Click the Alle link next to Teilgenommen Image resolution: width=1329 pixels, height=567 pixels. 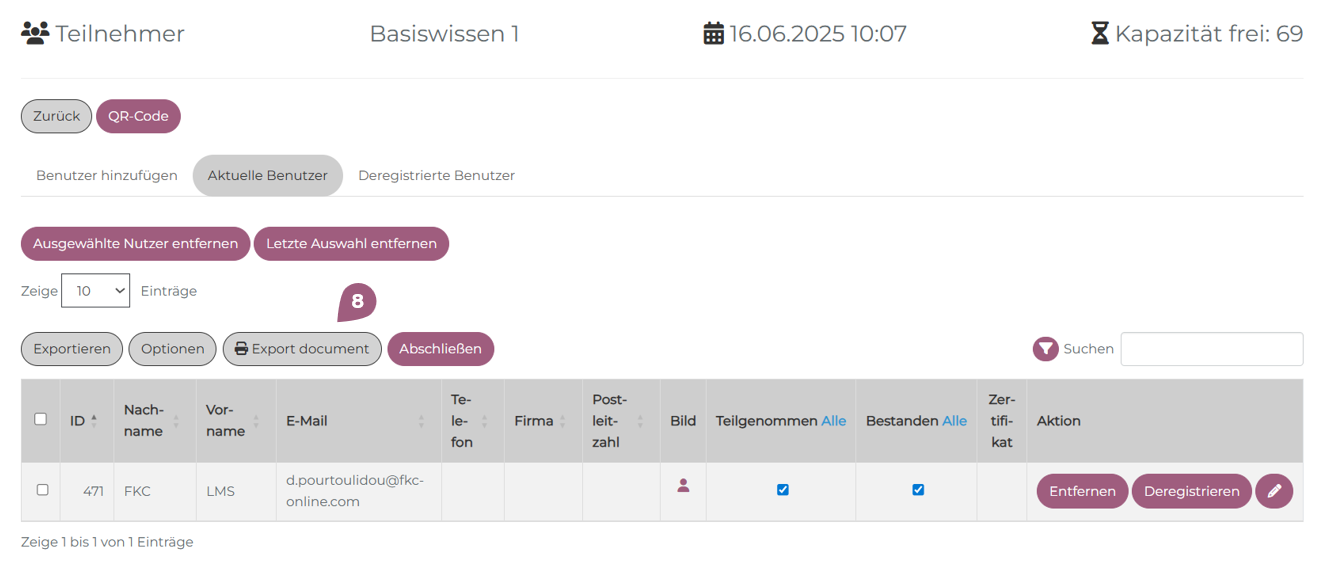[x=833, y=421]
